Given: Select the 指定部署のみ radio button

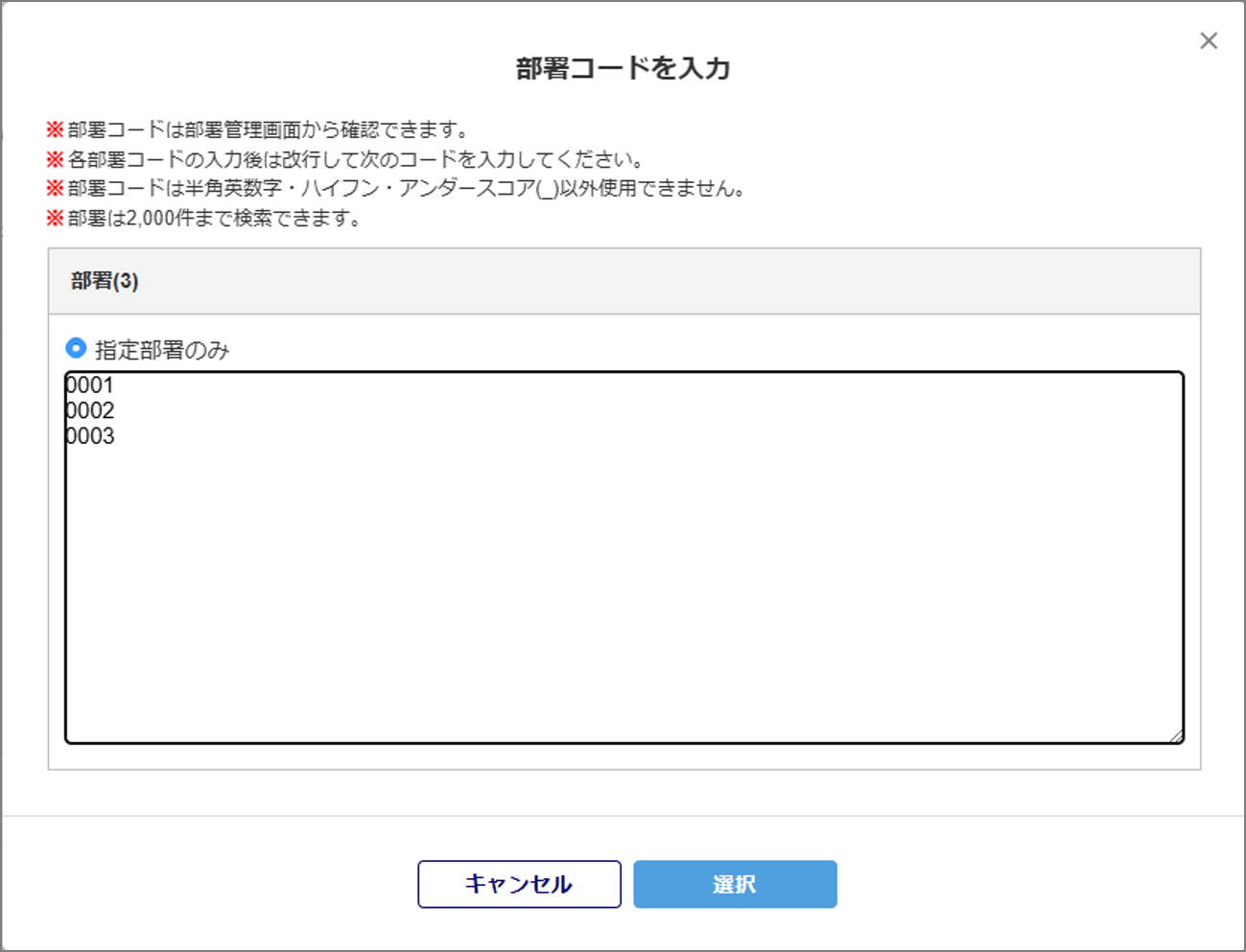Looking at the screenshot, I should 76,348.
